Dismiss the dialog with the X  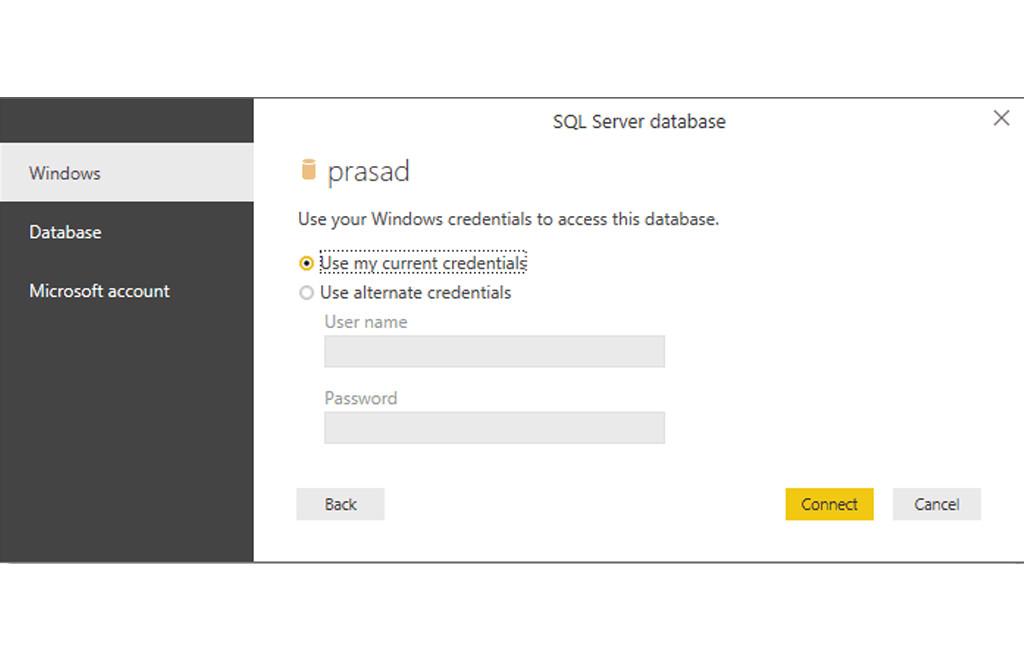1001,118
